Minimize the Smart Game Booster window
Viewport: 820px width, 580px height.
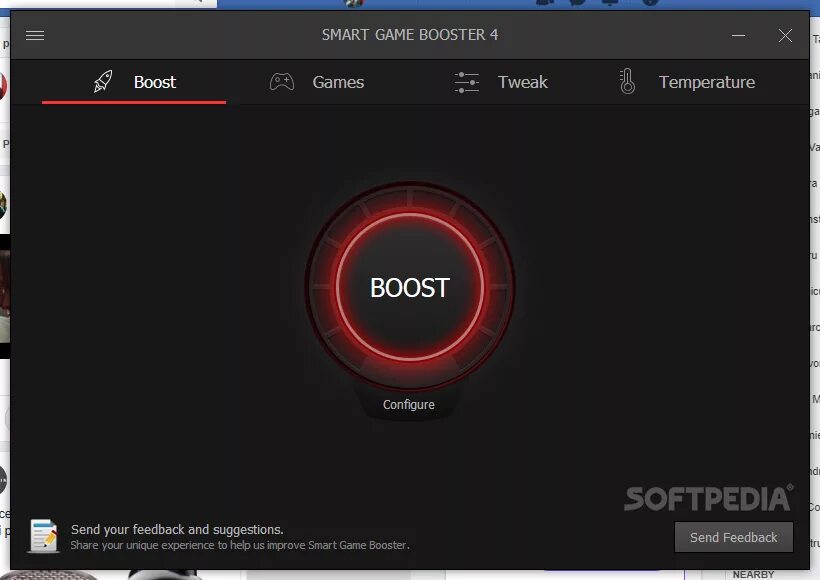tap(738, 36)
